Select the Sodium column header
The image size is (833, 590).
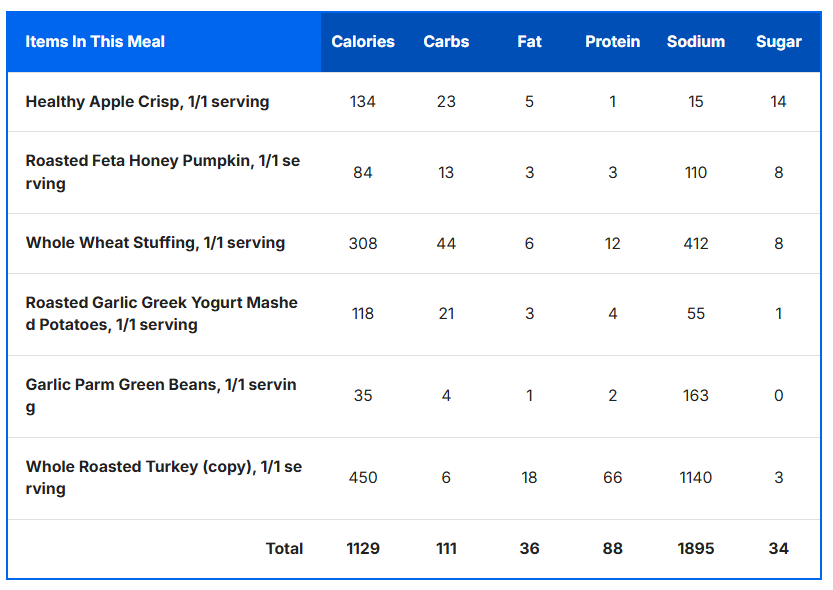(x=696, y=42)
